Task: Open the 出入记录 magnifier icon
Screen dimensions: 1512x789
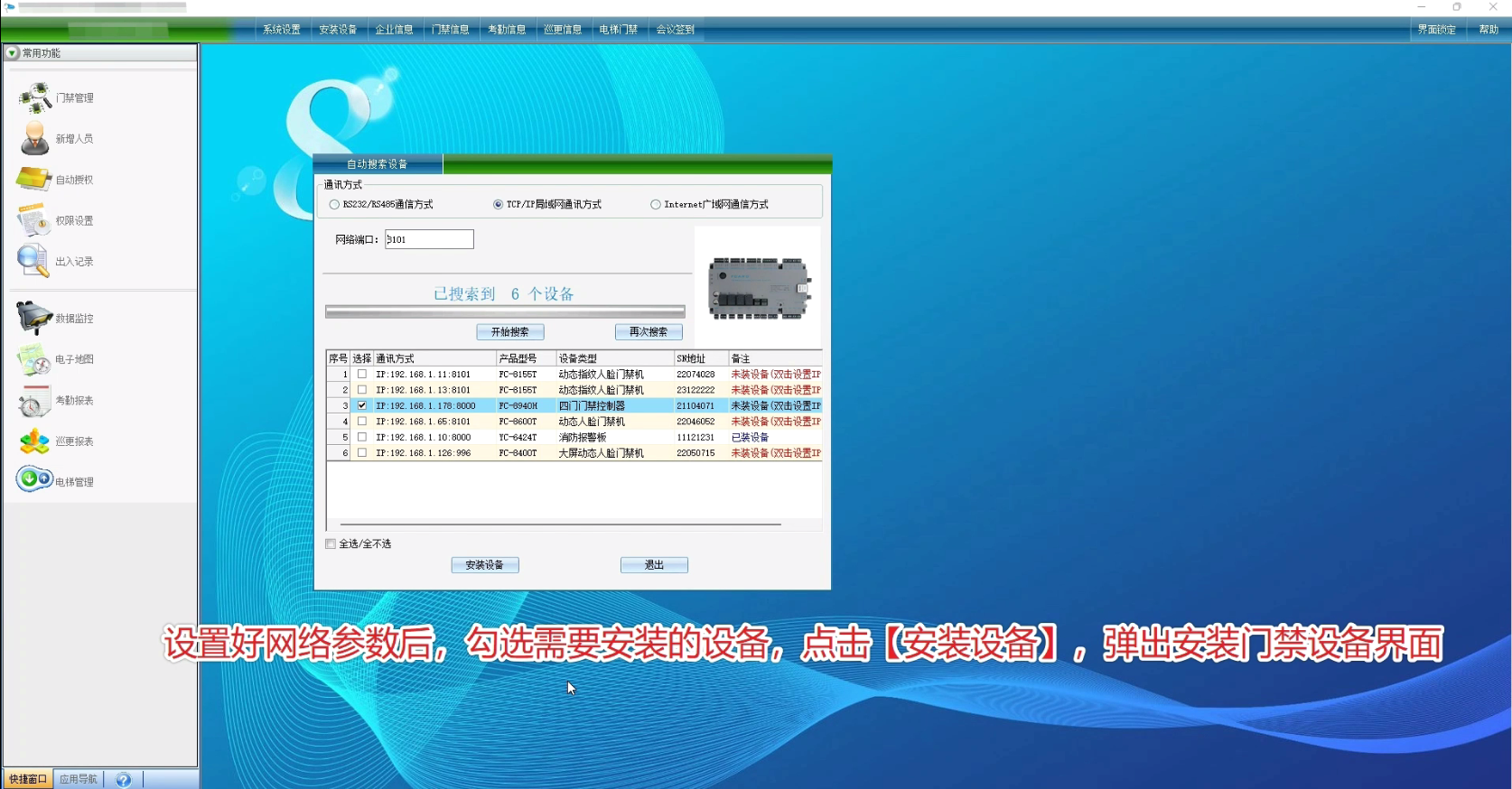Action: tap(33, 261)
